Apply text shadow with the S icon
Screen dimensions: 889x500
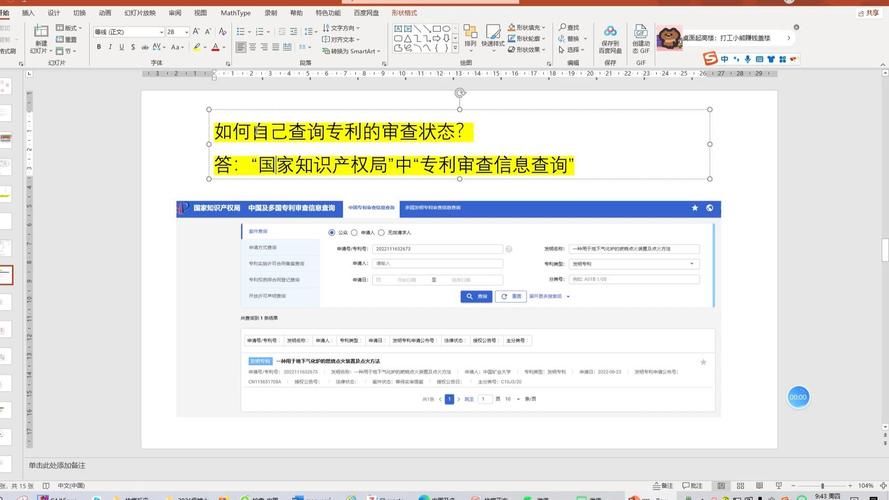(x=133, y=47)
